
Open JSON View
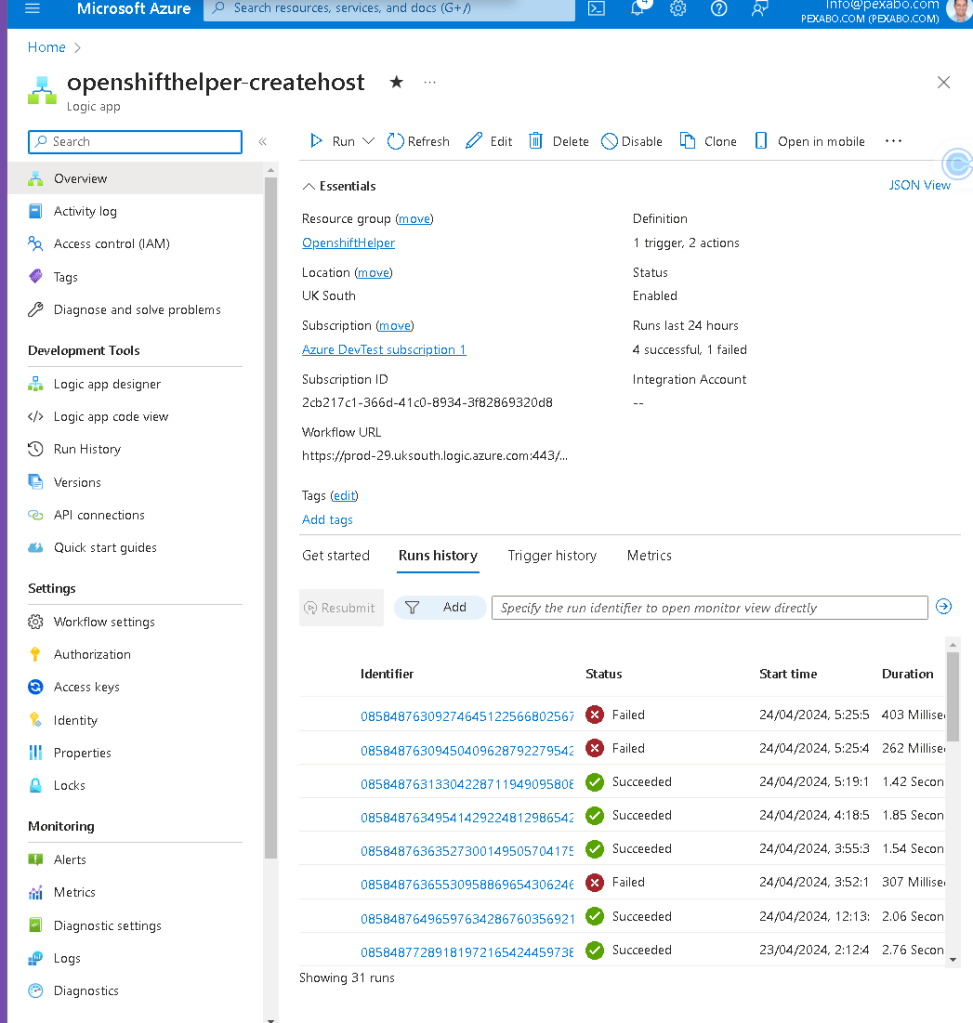coord(919,185)
